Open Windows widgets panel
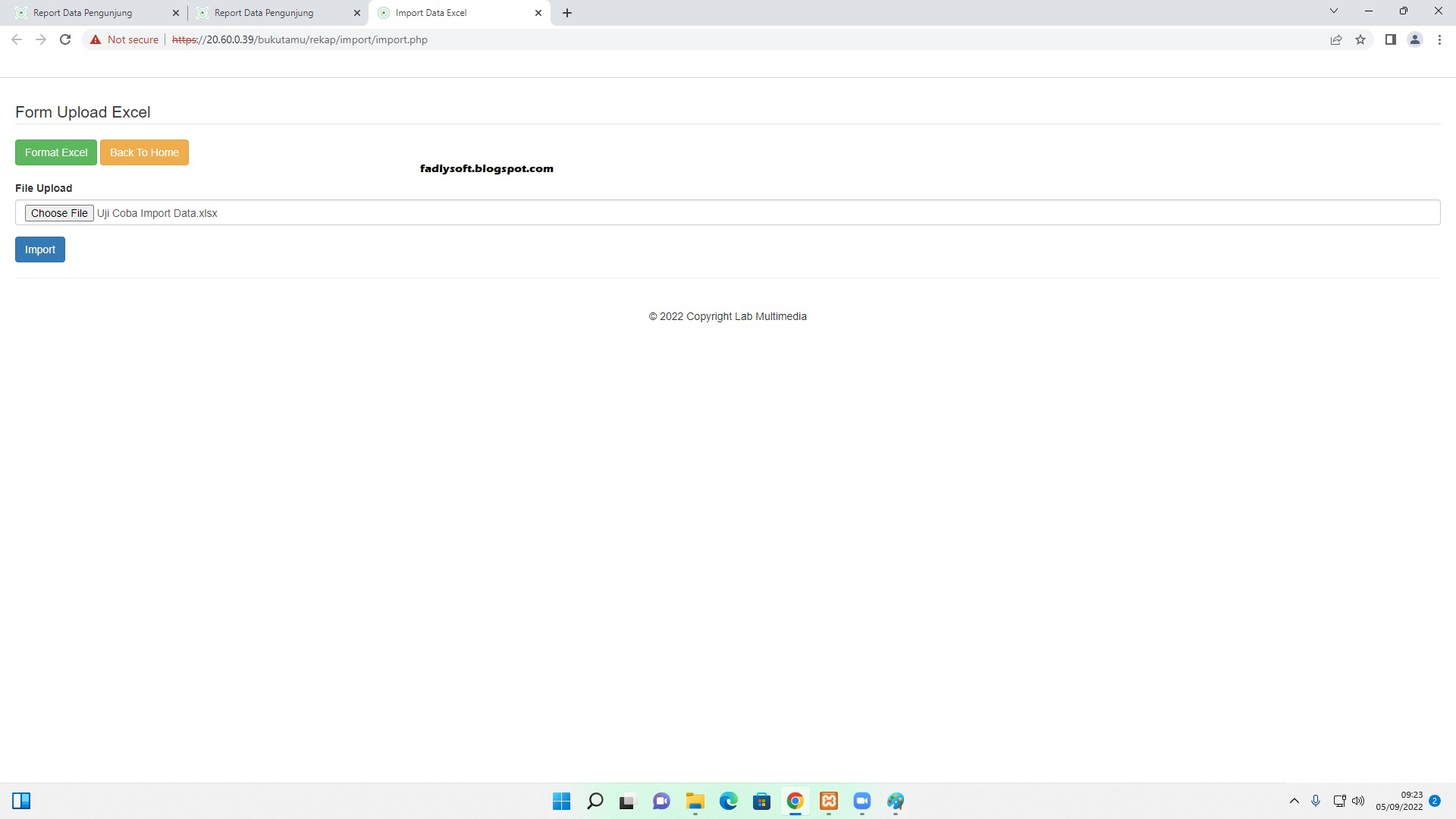Image resolution: width=1456 pixels, height=819 pixels. tap(21, 801)
